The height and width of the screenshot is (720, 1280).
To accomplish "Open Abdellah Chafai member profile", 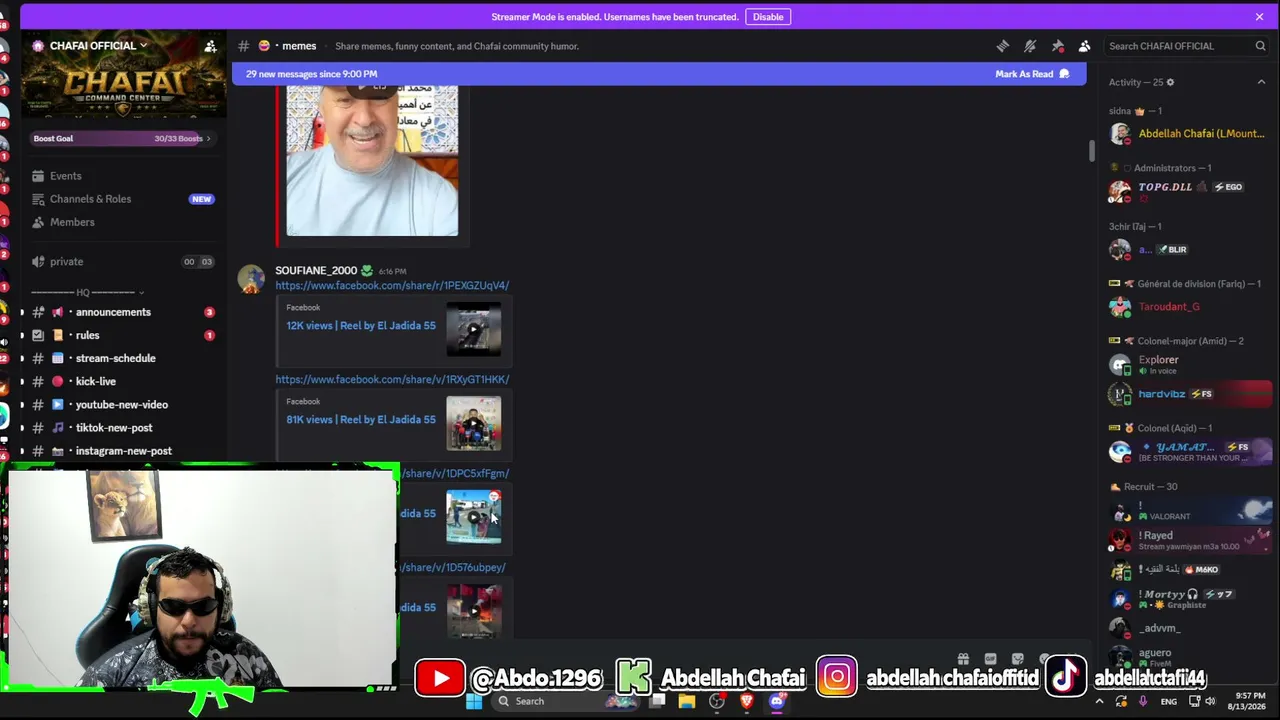I will coord(1190,134).
